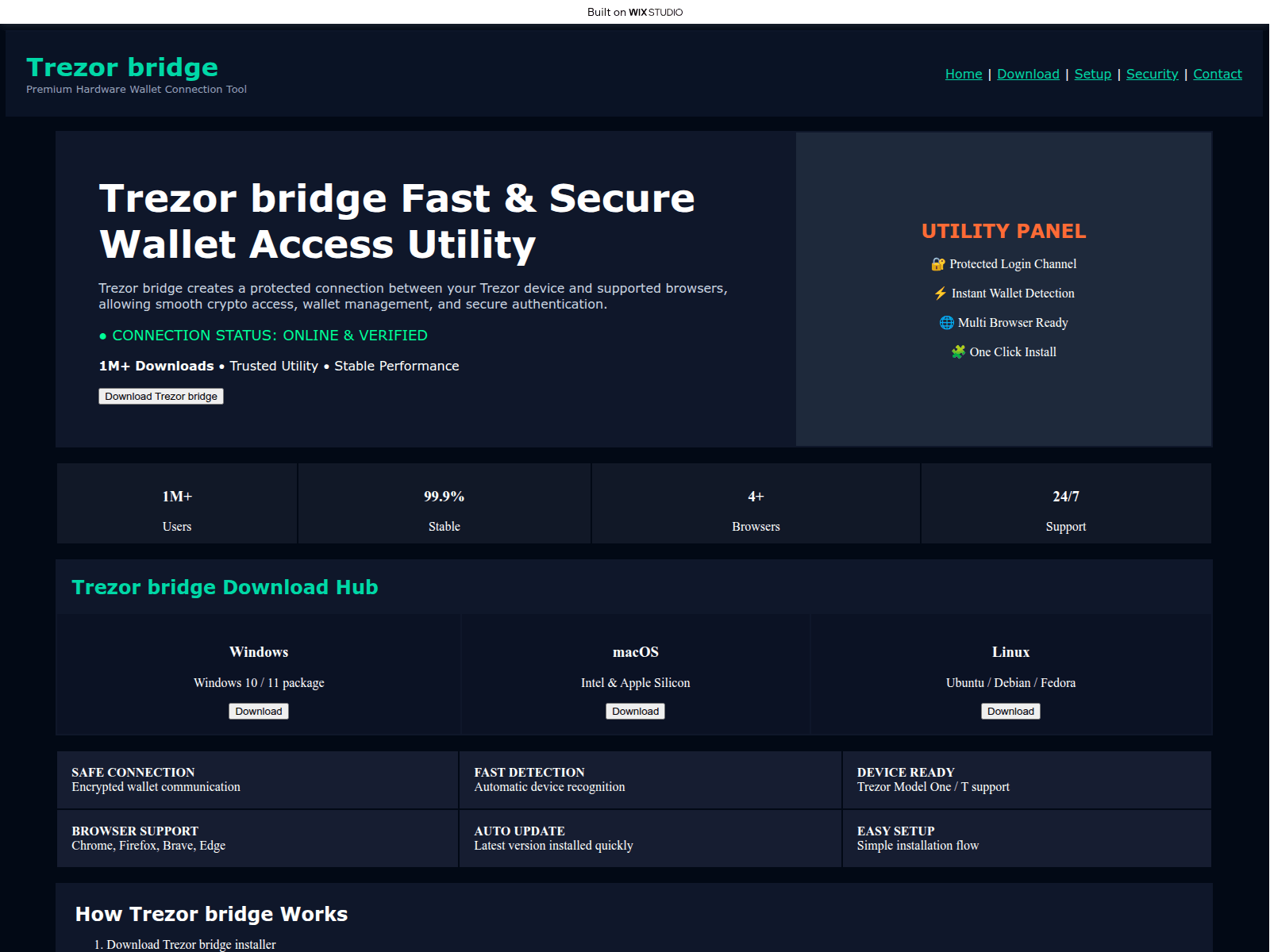Open the Setup navigation link
Image resolution: width=1270 pixels, height=952 pixels.
pos(1093,74)
